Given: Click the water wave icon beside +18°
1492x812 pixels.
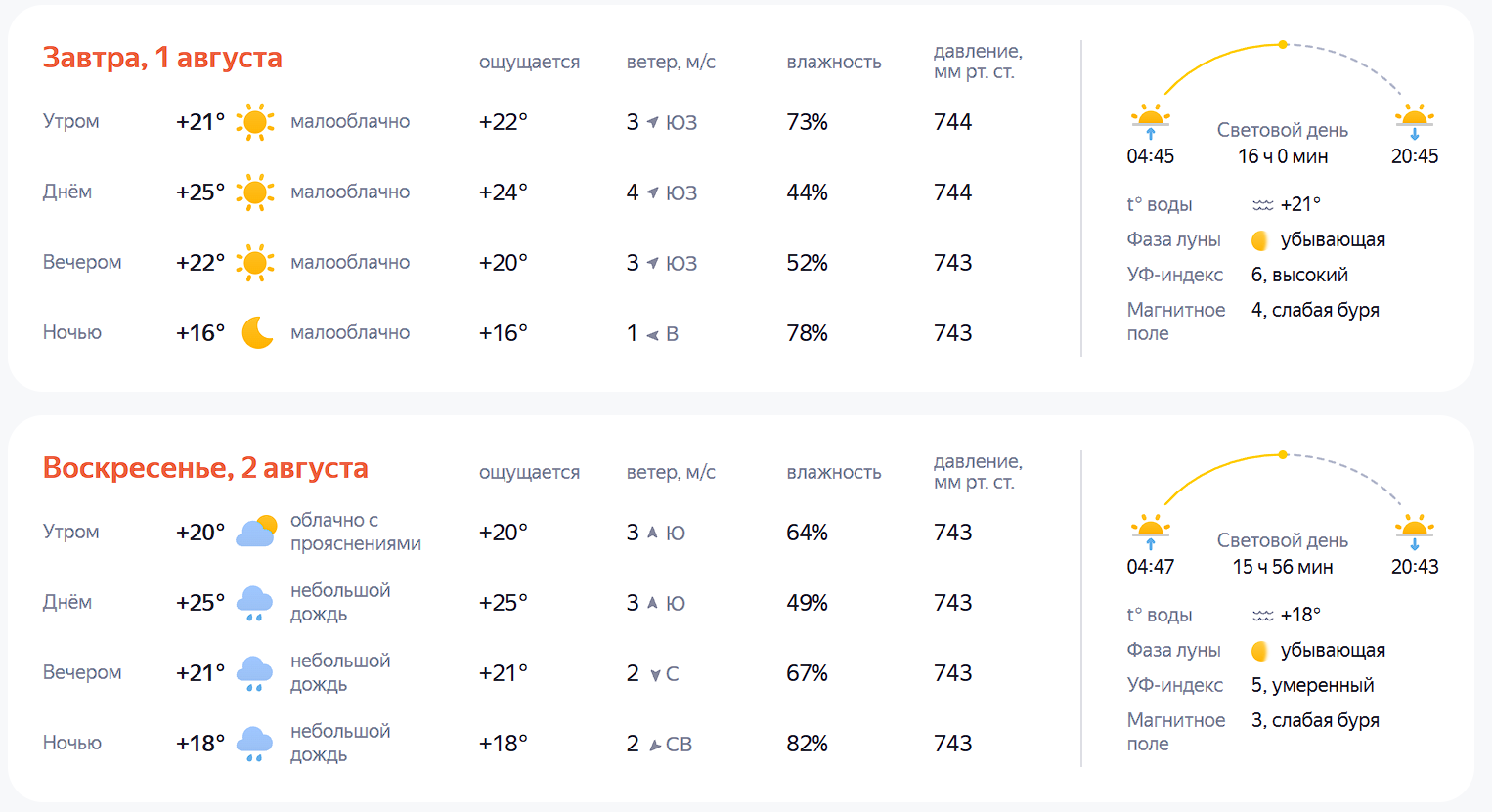Looking at the screenshot, I should (x=1263, y=616).
